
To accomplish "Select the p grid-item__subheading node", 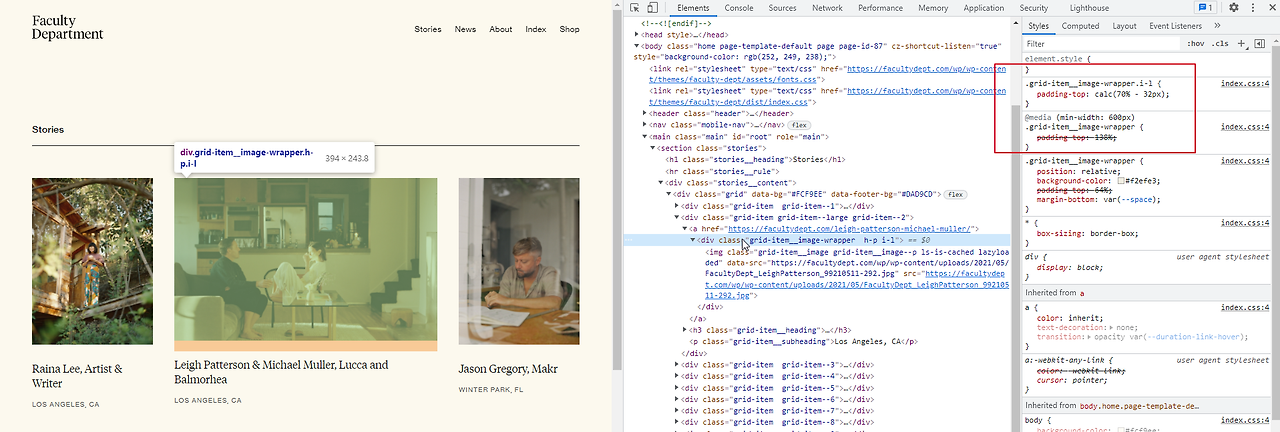I will coord(803,341).
